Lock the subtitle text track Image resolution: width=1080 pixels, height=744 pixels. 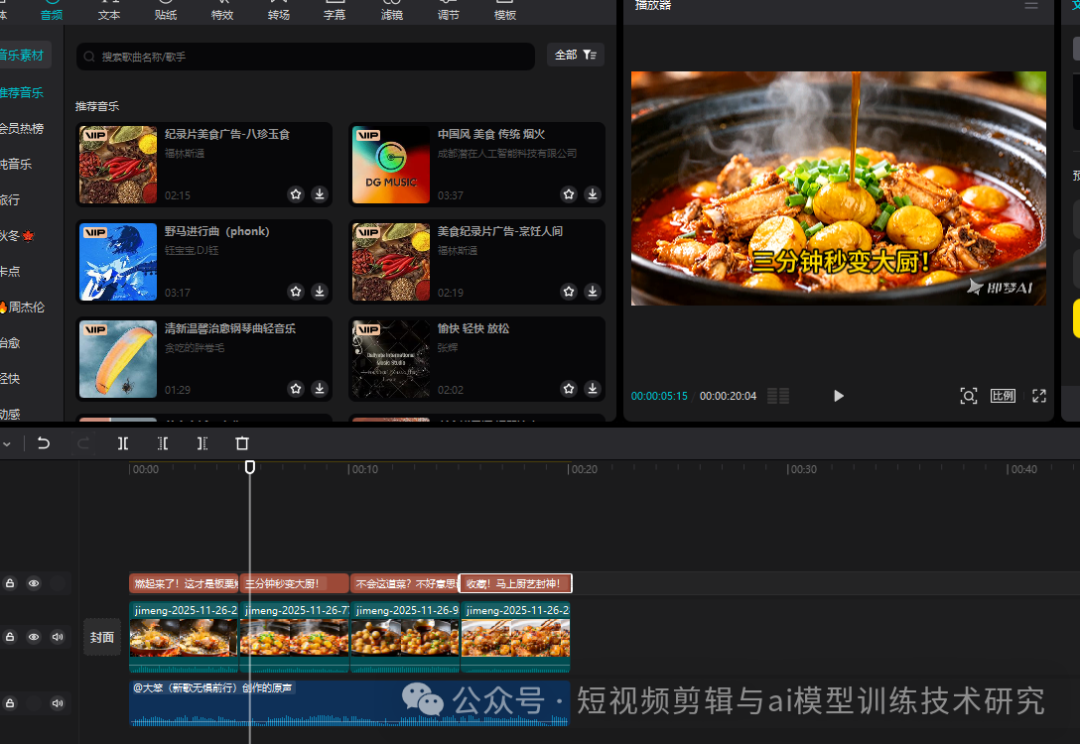click(10, 583)
